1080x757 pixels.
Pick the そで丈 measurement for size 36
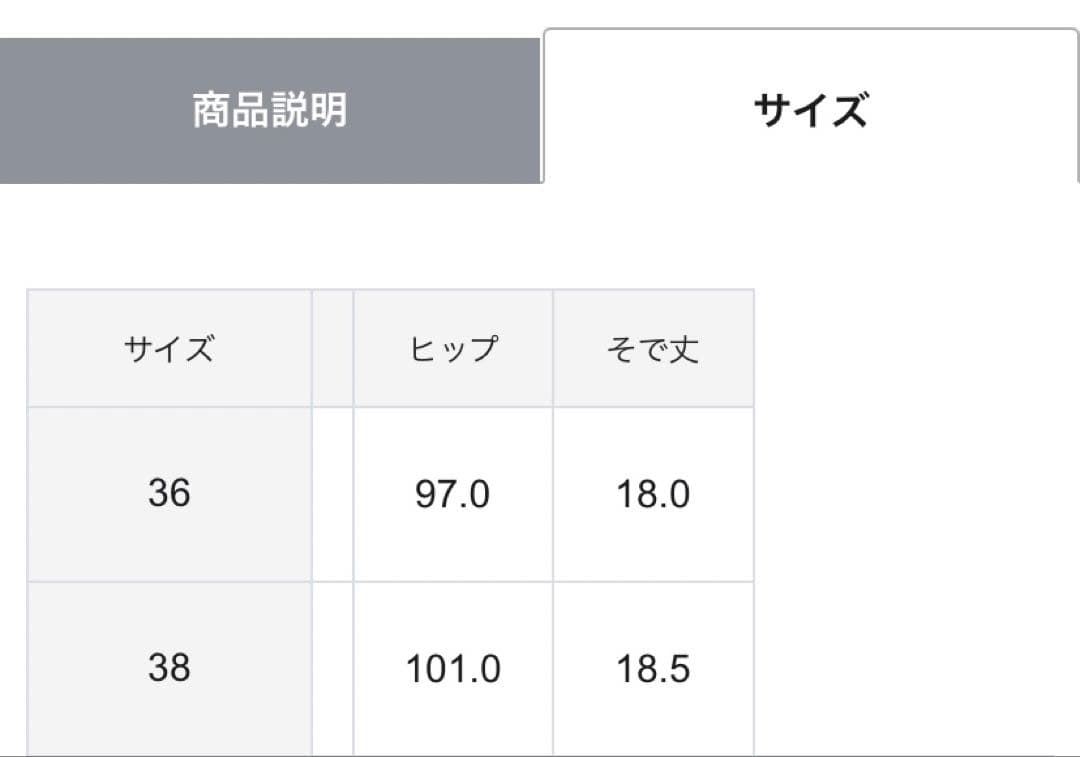(653, 494)
